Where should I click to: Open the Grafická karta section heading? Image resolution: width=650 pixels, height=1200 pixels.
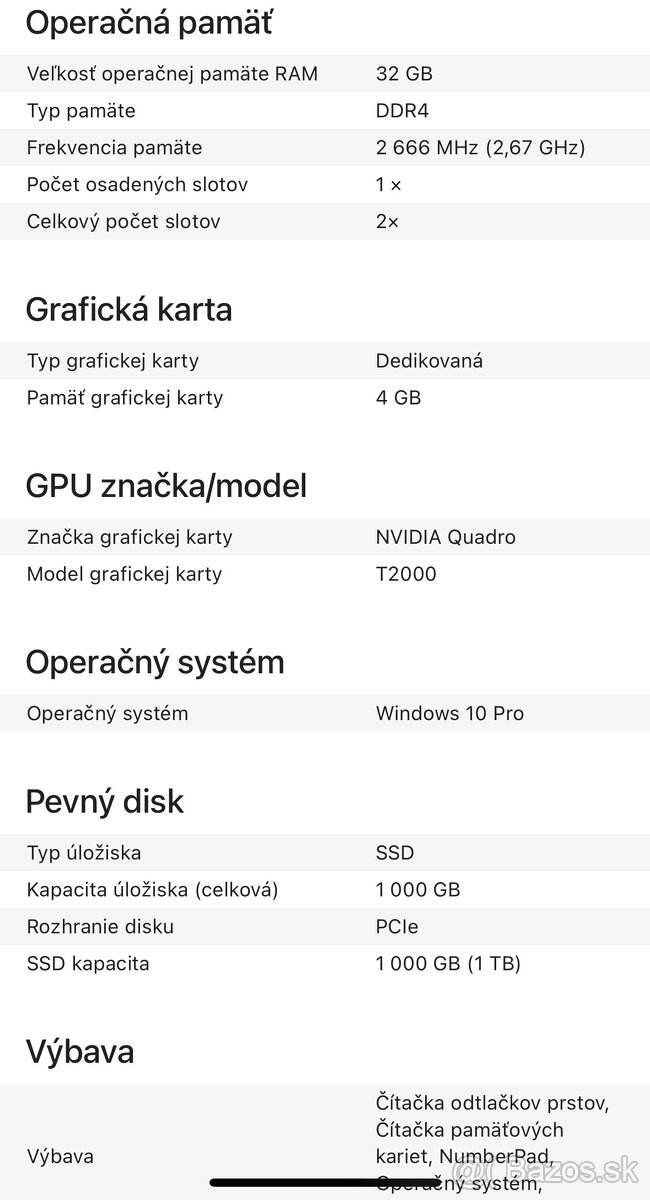(x=128, y=309)
